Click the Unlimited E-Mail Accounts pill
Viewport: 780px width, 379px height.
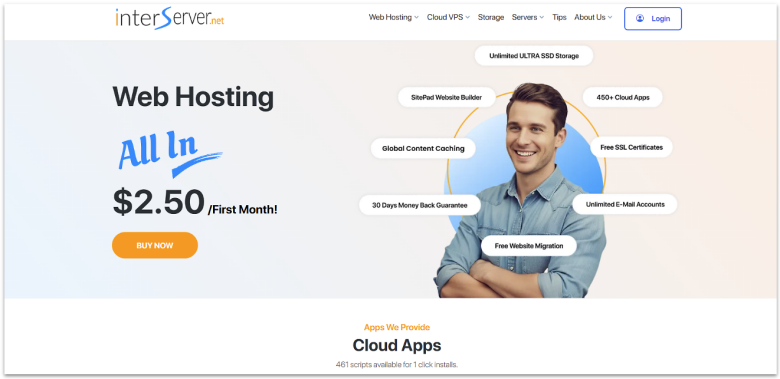[625, 204]
